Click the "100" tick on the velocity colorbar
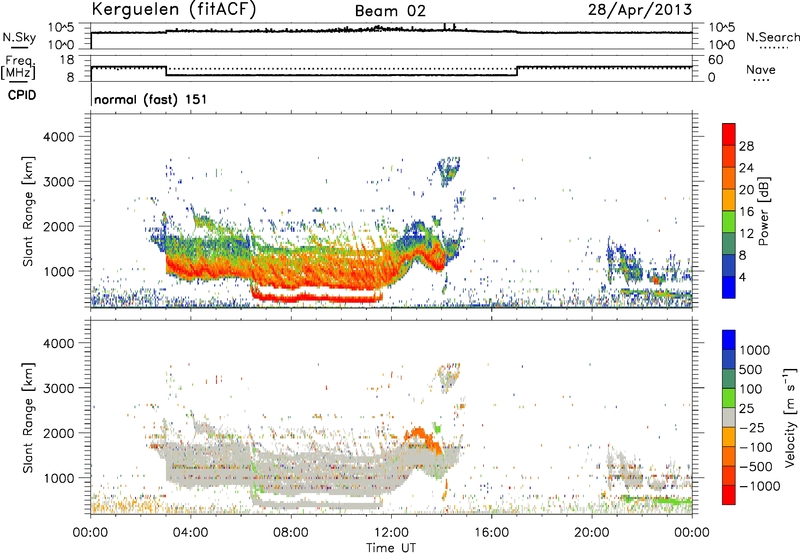 point(751,389)
